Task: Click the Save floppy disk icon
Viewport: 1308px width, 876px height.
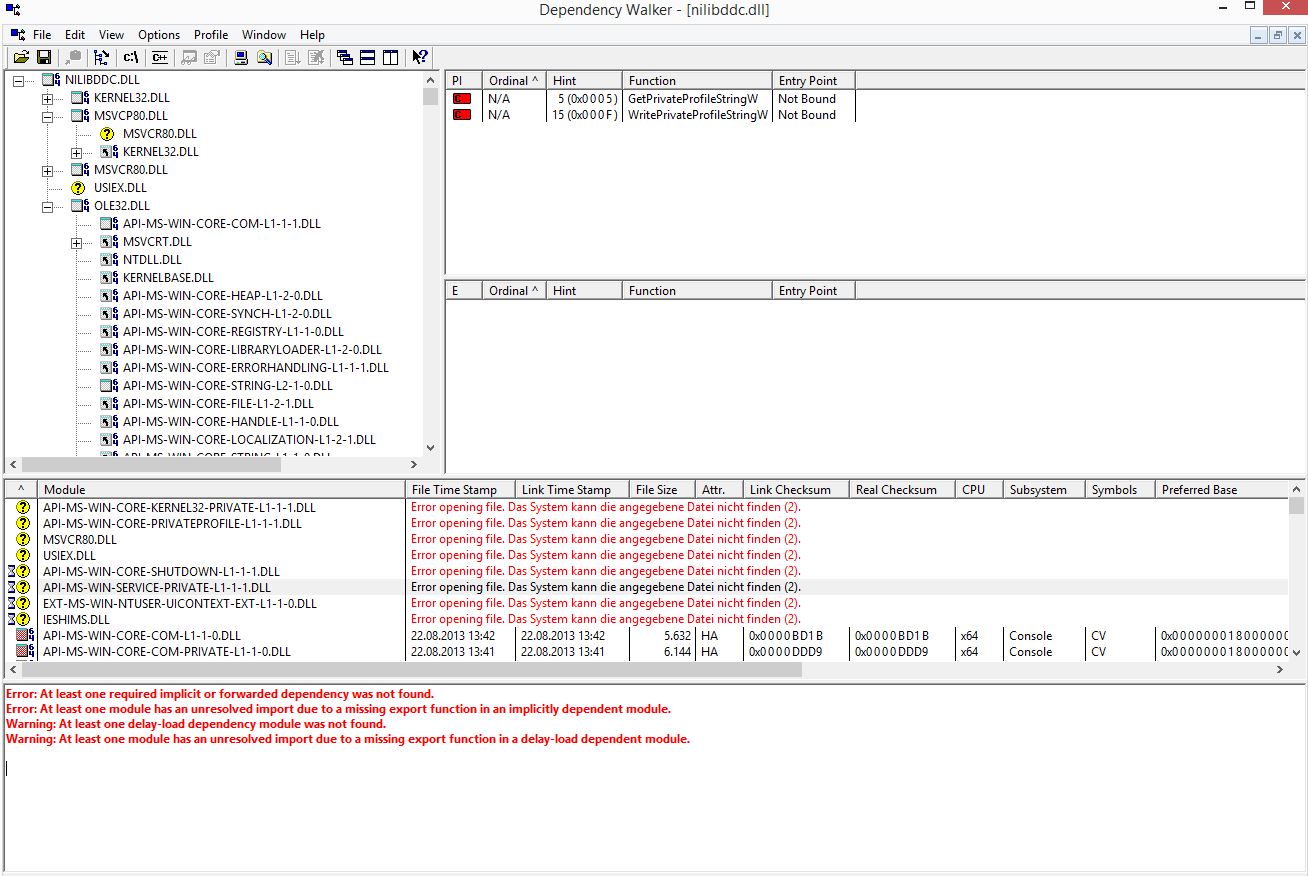Action: pos(44,58)
